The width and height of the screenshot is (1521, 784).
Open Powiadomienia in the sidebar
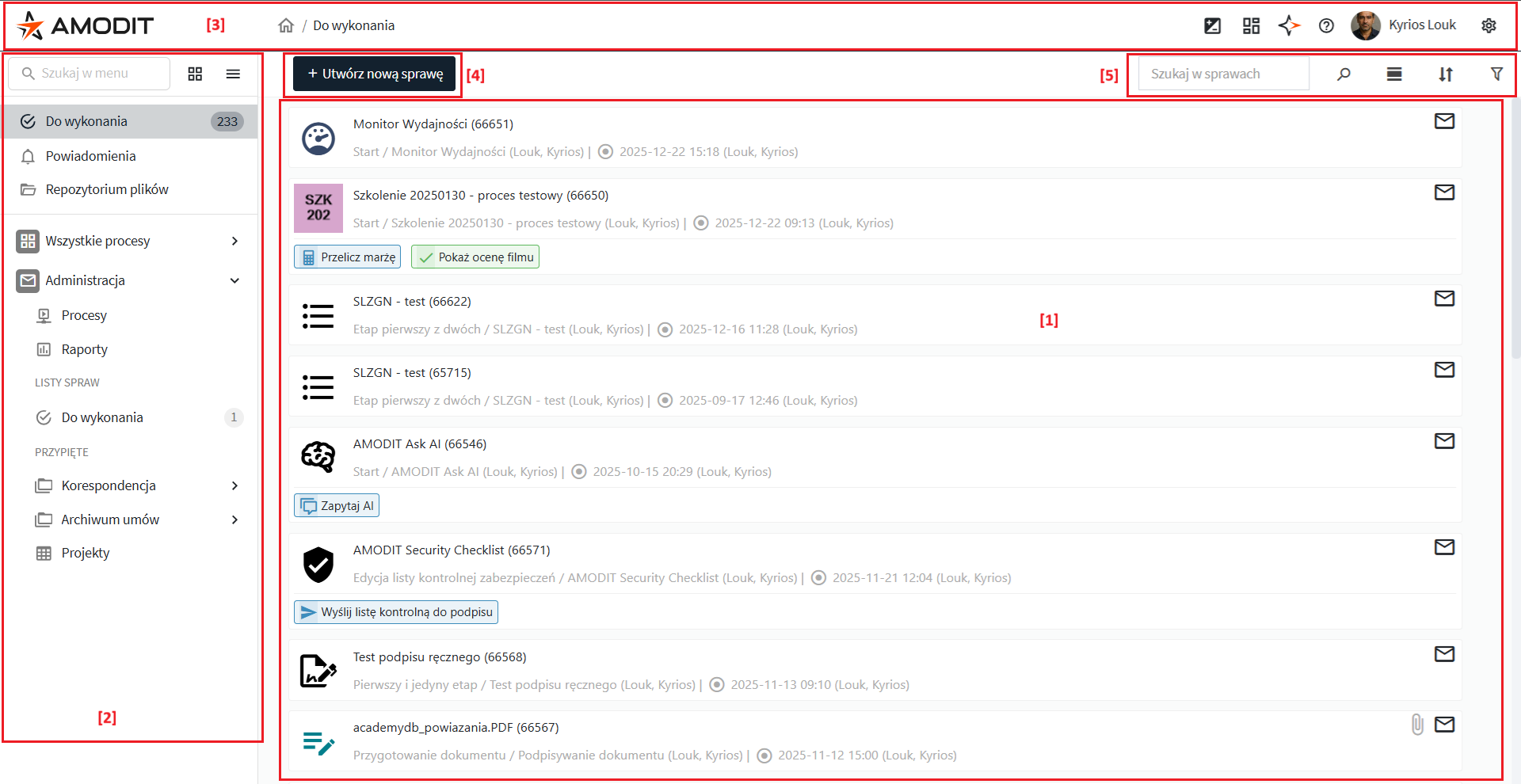[x=90, y=156]
